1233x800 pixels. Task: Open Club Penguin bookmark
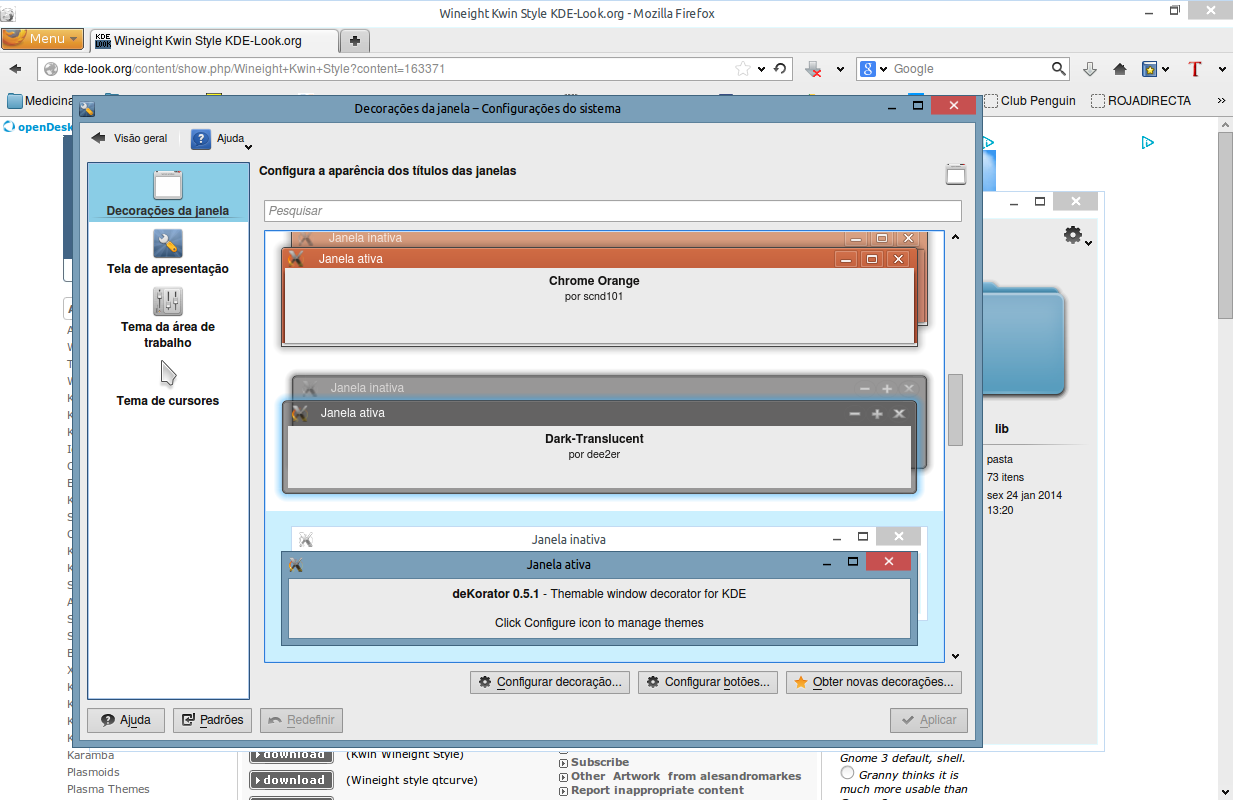1030,100
